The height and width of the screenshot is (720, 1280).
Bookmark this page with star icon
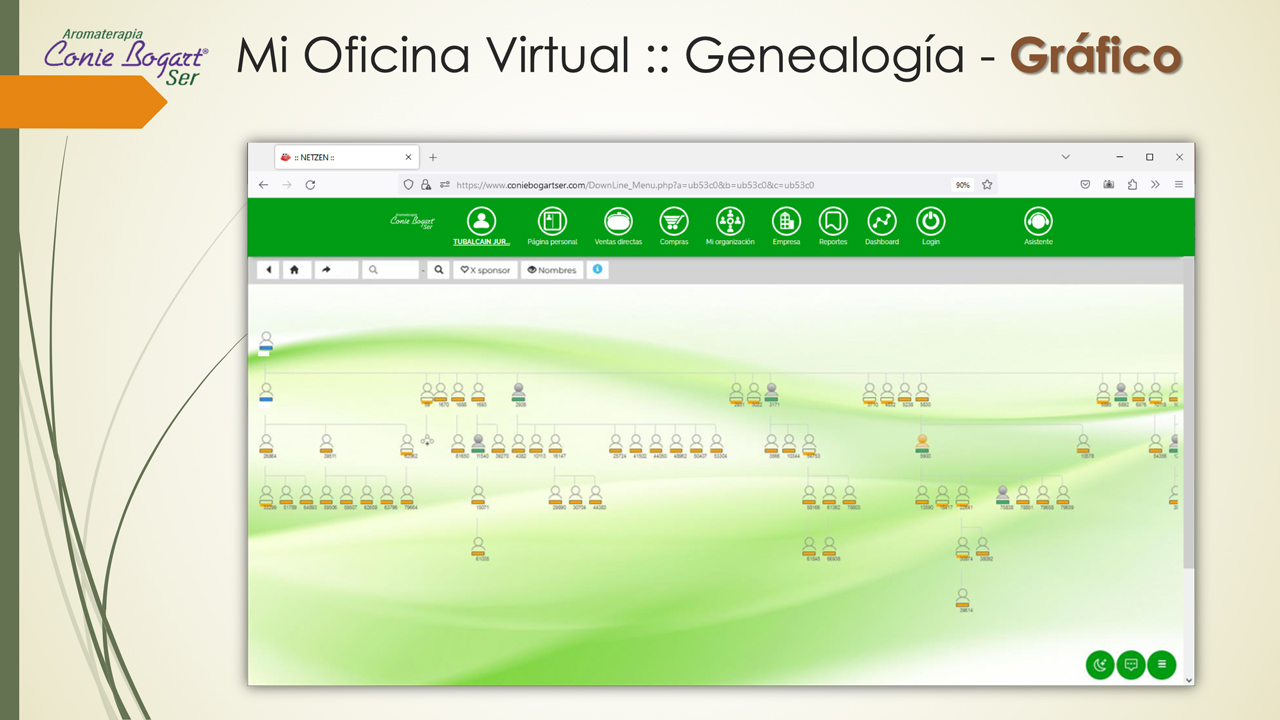coord(987,185)
